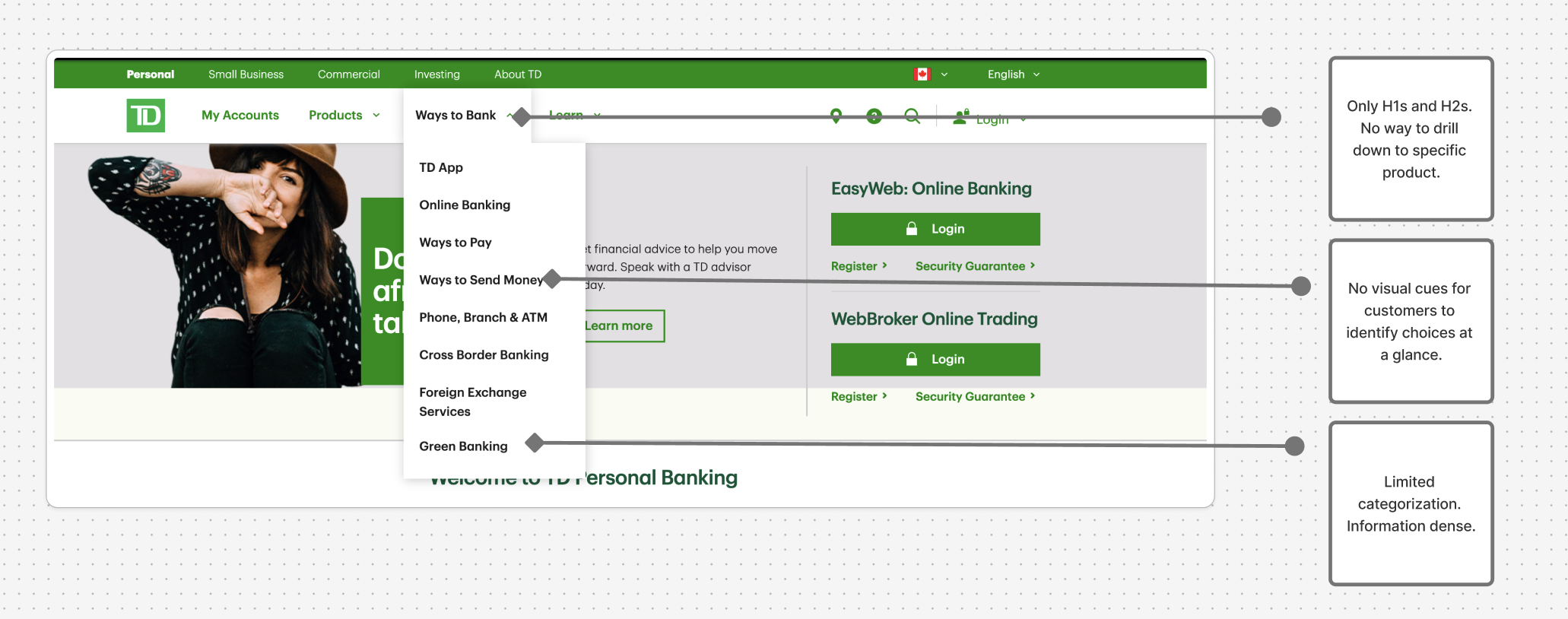The image size is (1568, 619).
Task: Select Ways to Pay
Action: (455, 243)
